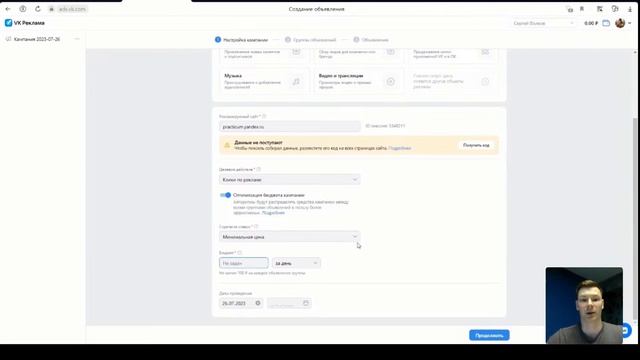This screenshot has height=360, width=640.
Task: Click the 0.00 ₽ balance in the header
Action: click(x=591, y=23)
